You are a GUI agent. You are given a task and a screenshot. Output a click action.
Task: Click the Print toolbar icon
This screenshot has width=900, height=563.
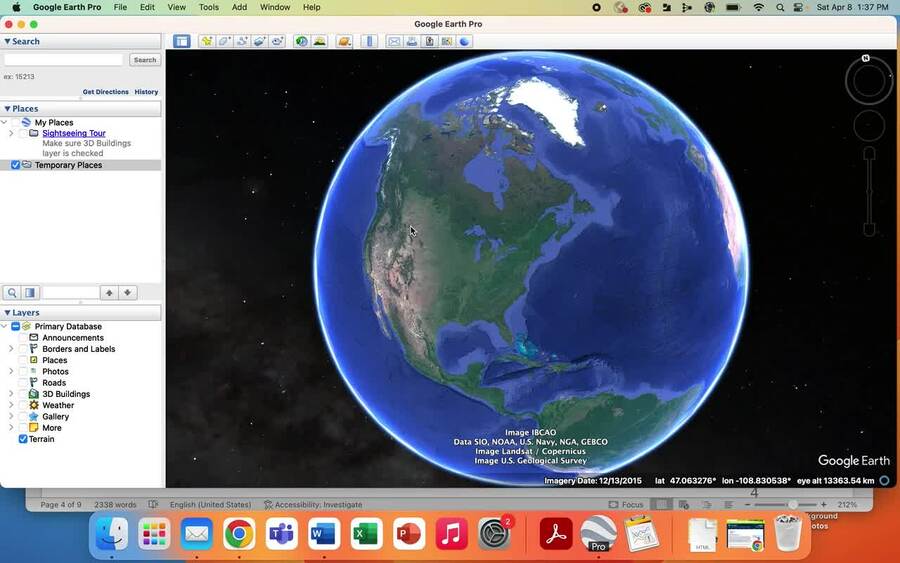coord(412,41)
